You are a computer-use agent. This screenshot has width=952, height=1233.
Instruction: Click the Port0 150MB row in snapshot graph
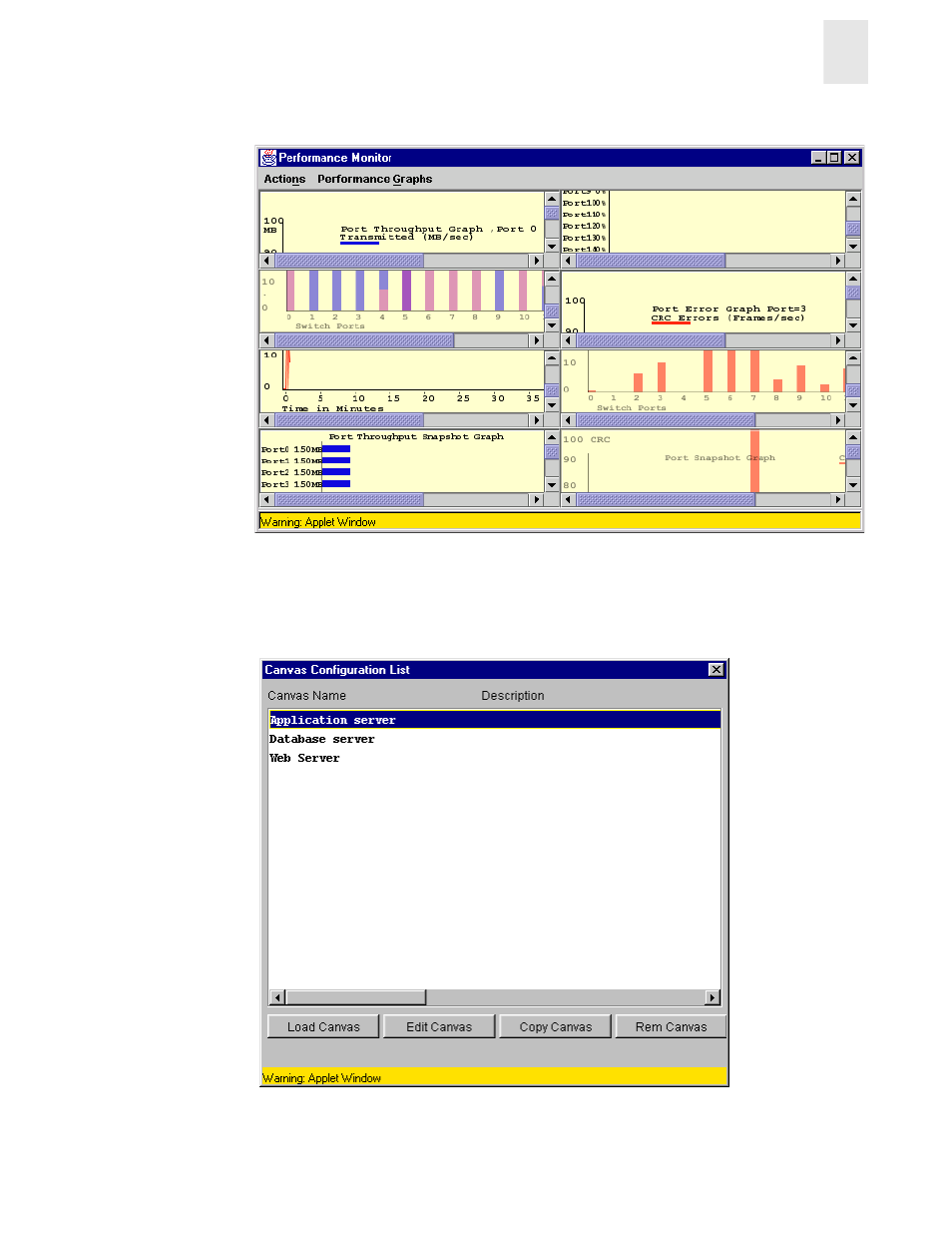coord(305,449)
